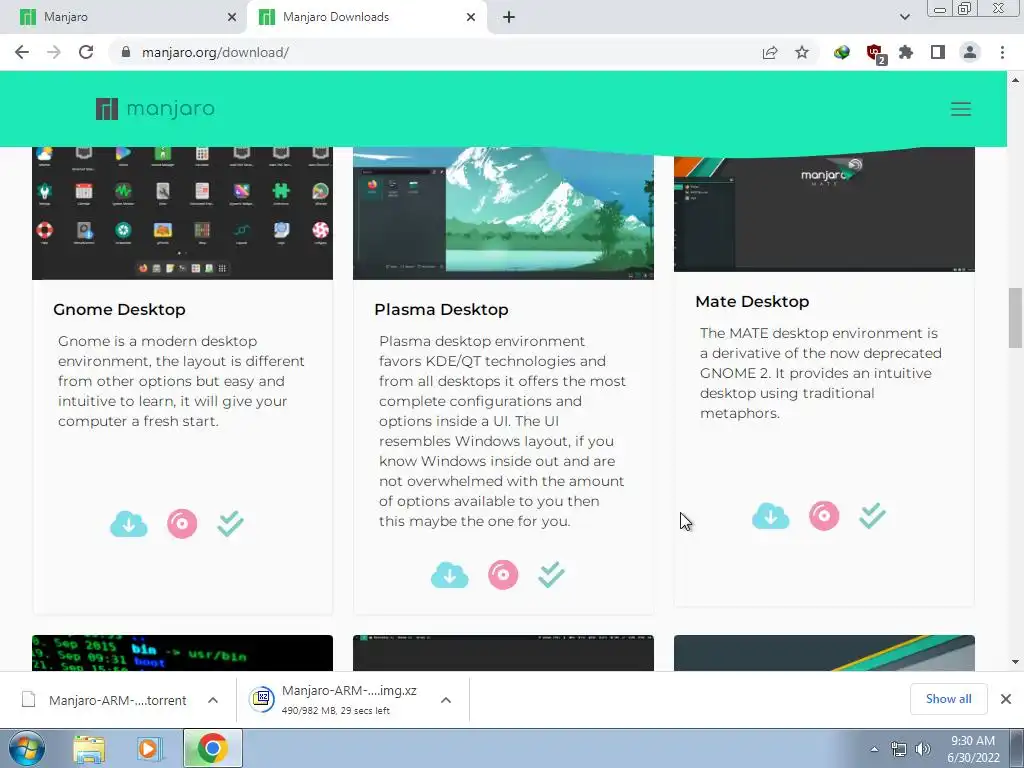This screenshot has width=1024, height=768.
Task: Click scrollbar down arrow
Action: [x=1015, y=662]
